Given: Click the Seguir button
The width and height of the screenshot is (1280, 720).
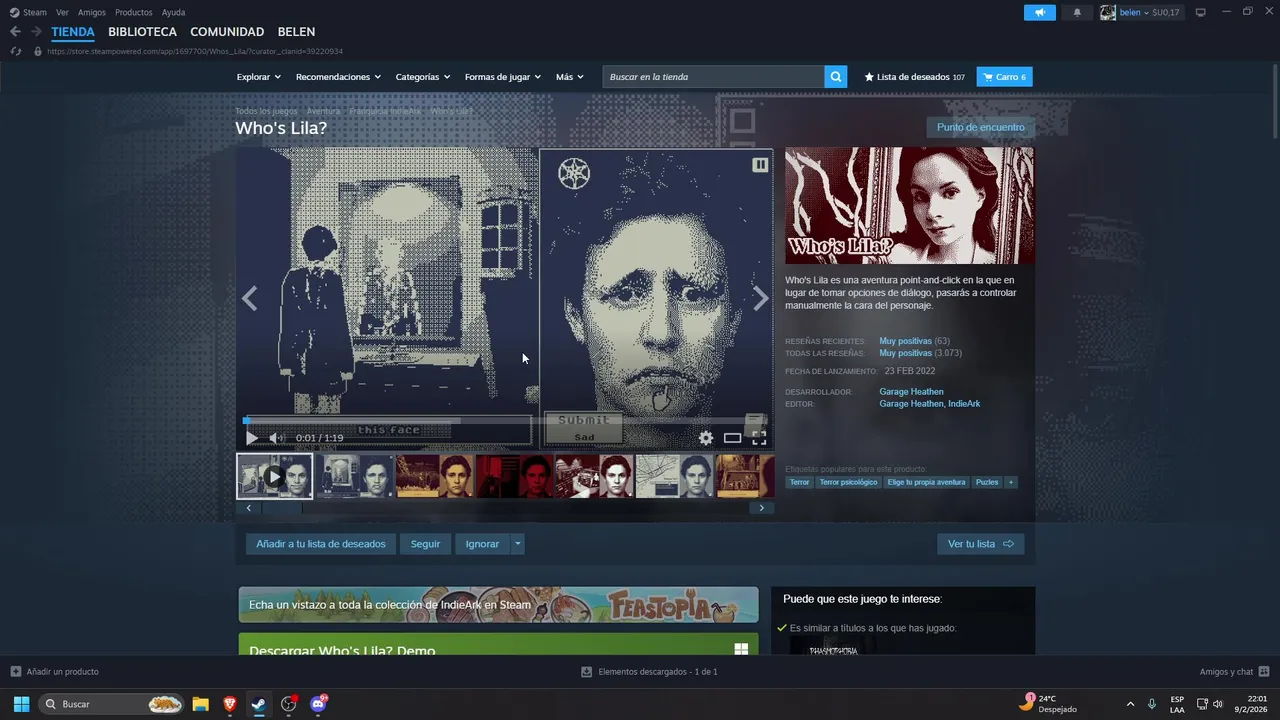Looking at the screenshot, I should [x=425, y=544].
